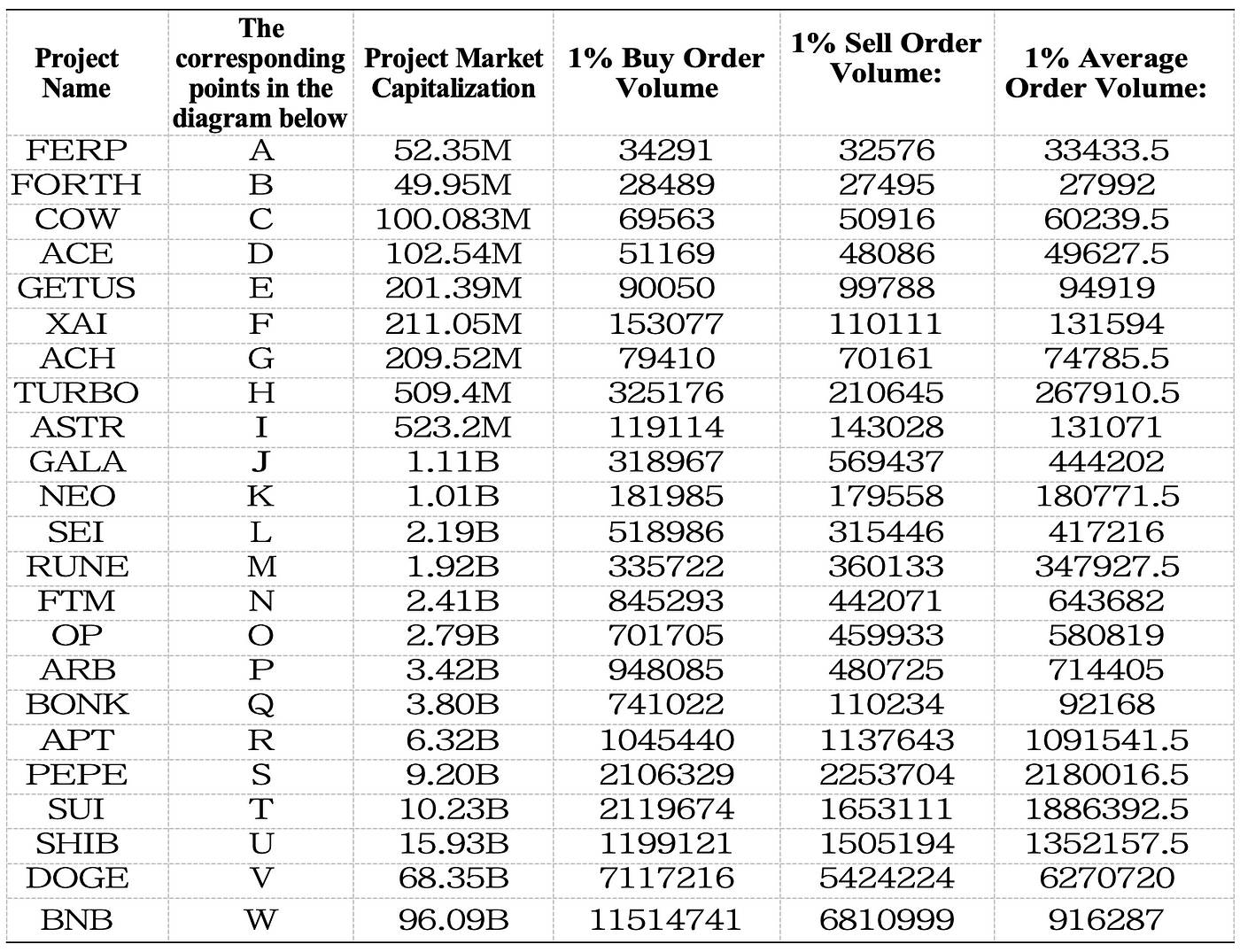Click the buy order value 11514741
Viewport: 1240px width, 952px height.
point(666,919)
